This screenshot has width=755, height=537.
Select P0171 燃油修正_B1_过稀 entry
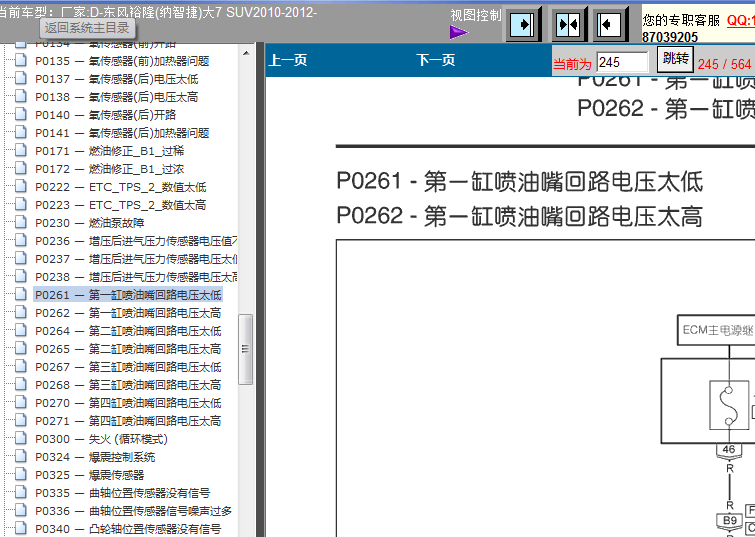110,151
